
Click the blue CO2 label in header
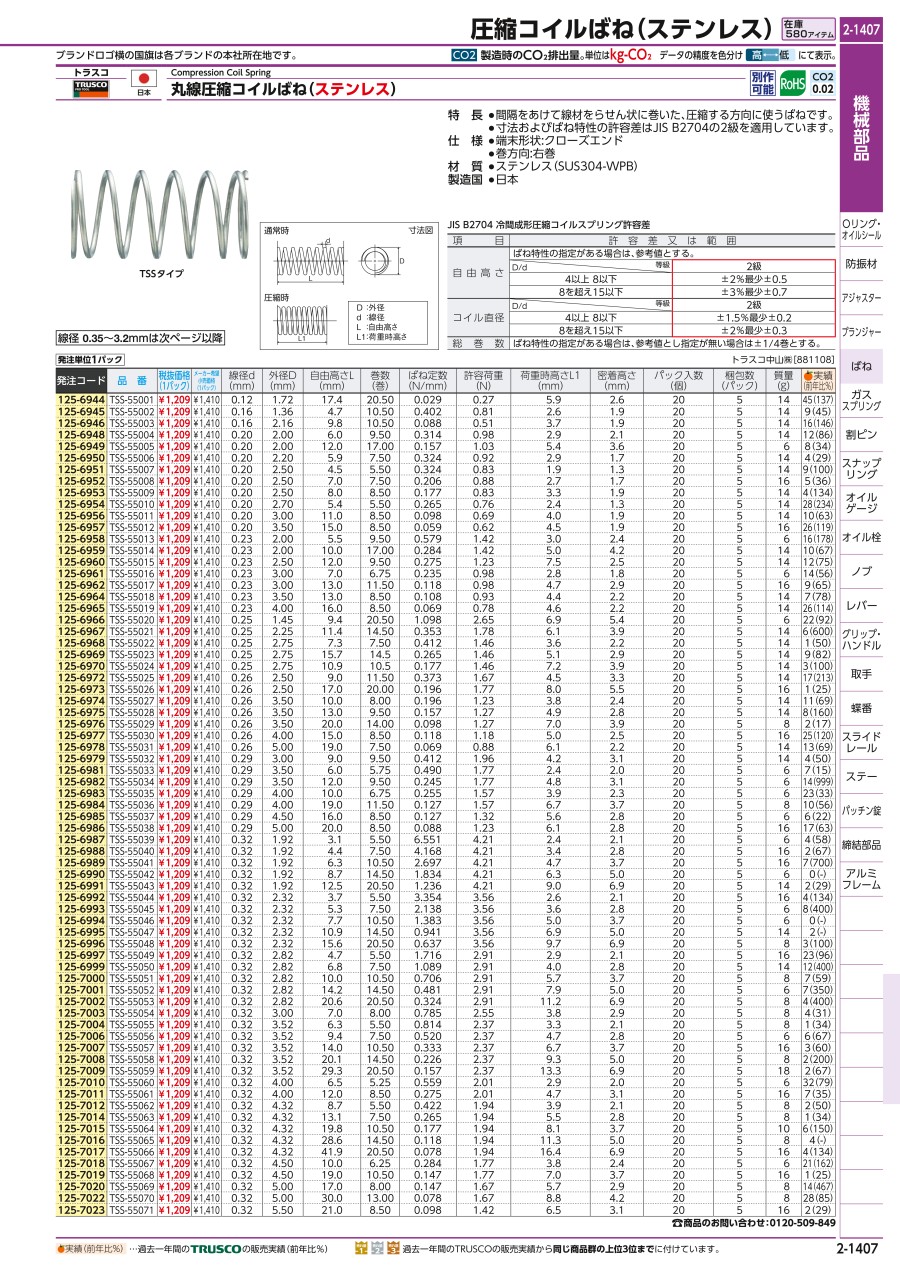click(464, 57)
